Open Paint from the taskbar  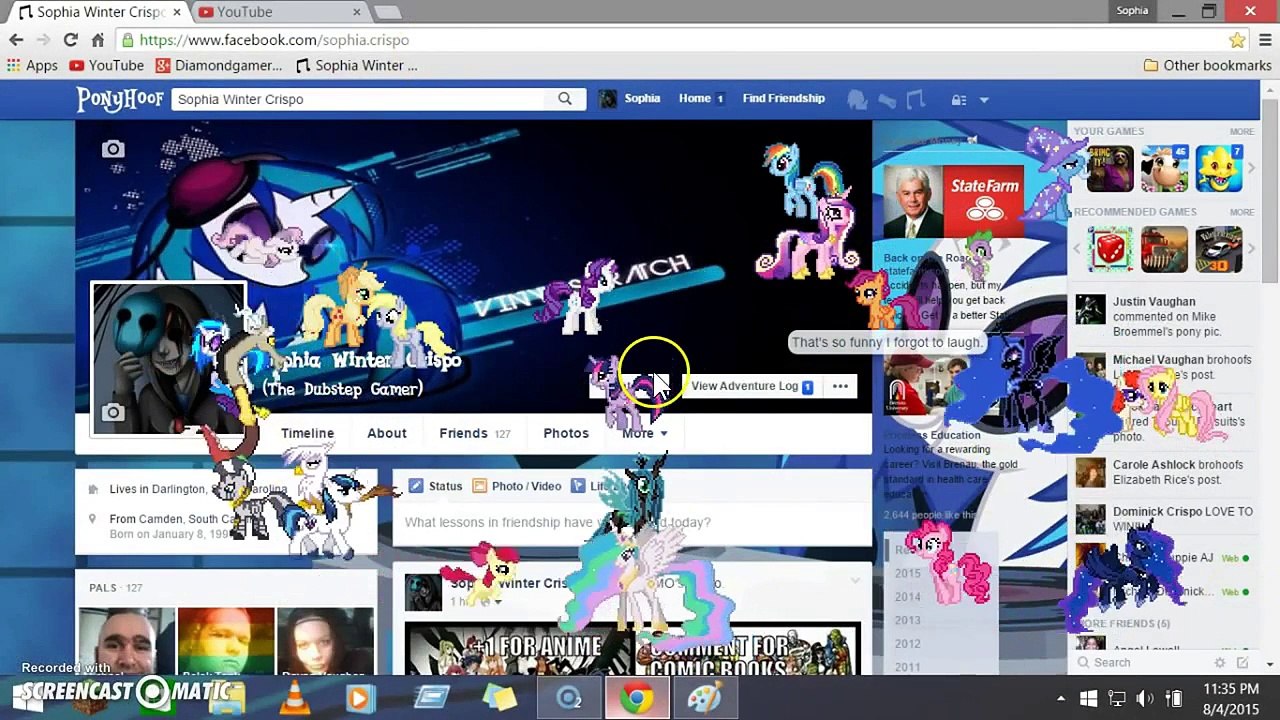pos(704,696)
